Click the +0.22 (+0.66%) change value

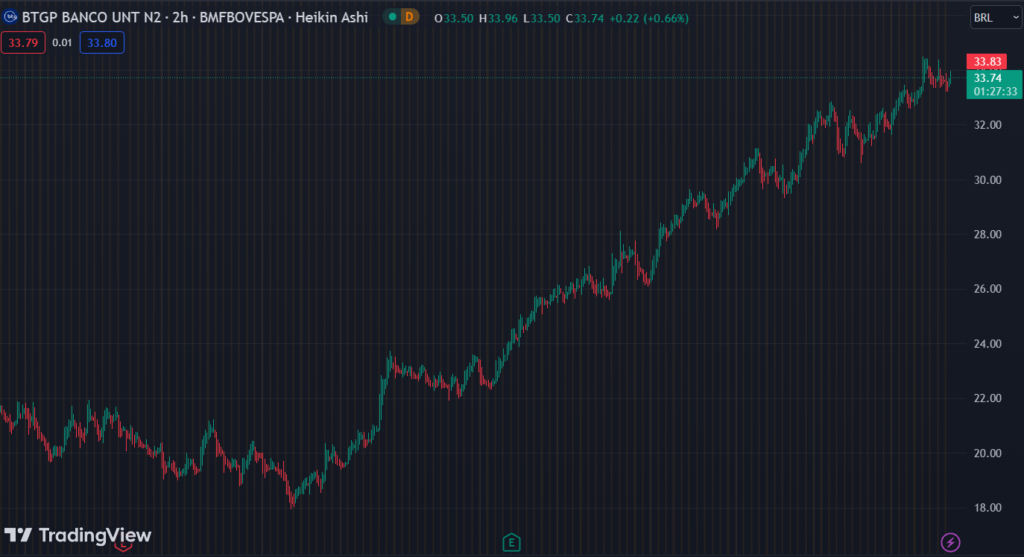649,18
